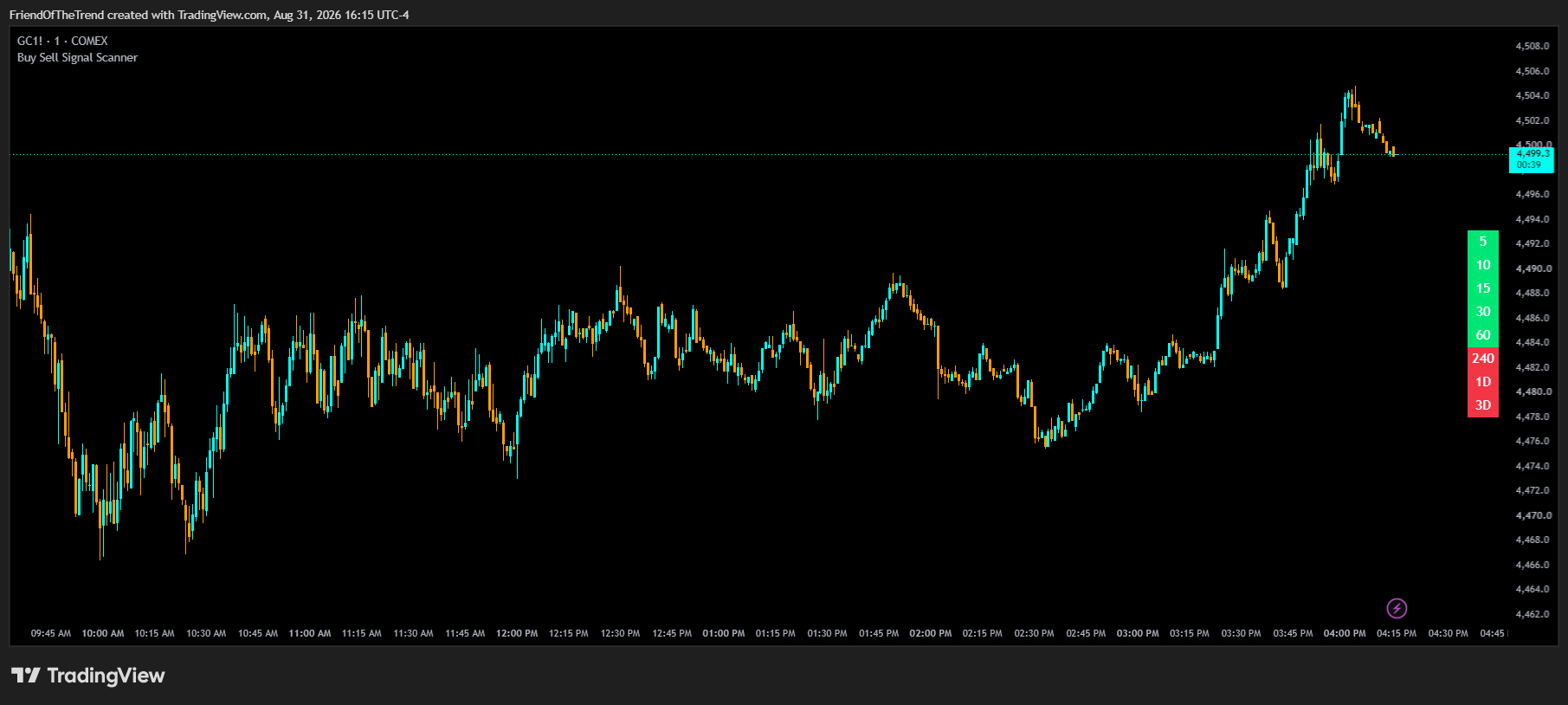Screen dimensions: 1568x705
Task: Click the 04:15 PM time axis label
Action: tap(1397, 633)
